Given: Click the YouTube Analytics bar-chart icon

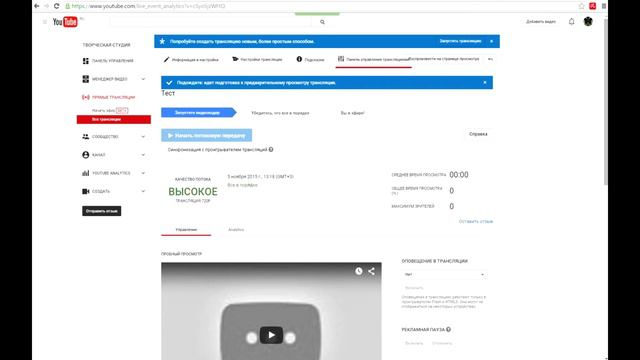Looking at the screenshot, I should pyautogui.click(x=86, y=173).
